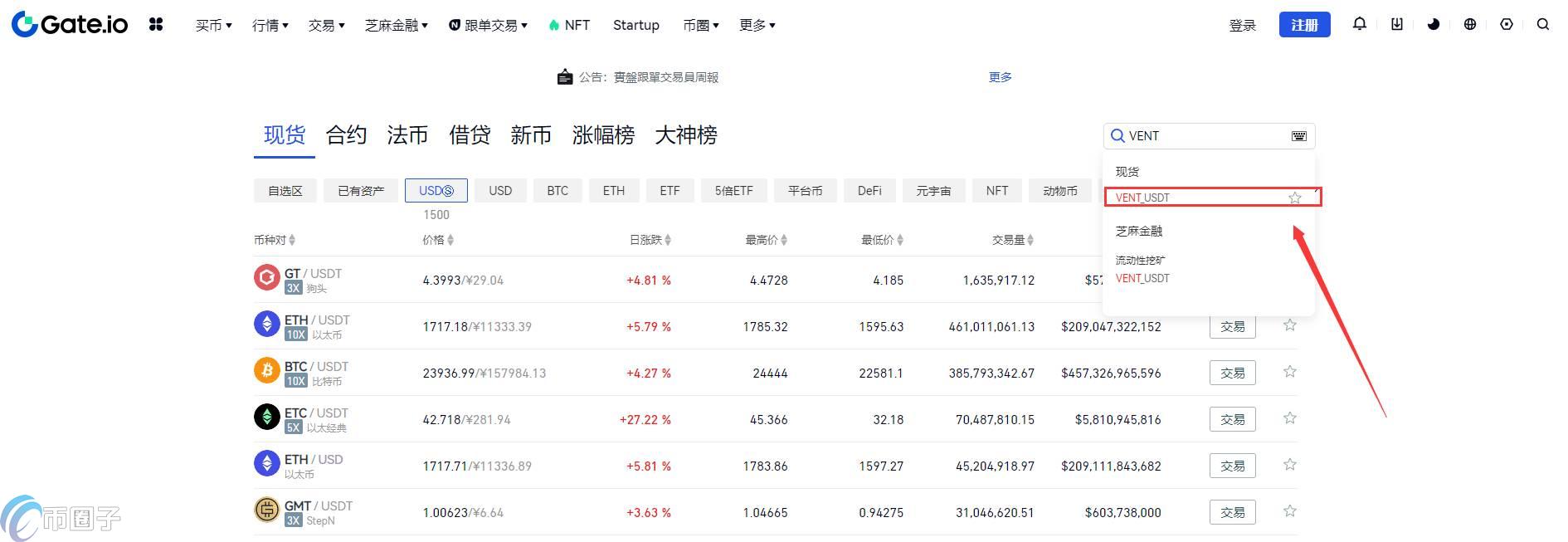This screenshot has height=542, width=1568.
Task: Click the GT coin logo icon
Action: click(267, 277)
